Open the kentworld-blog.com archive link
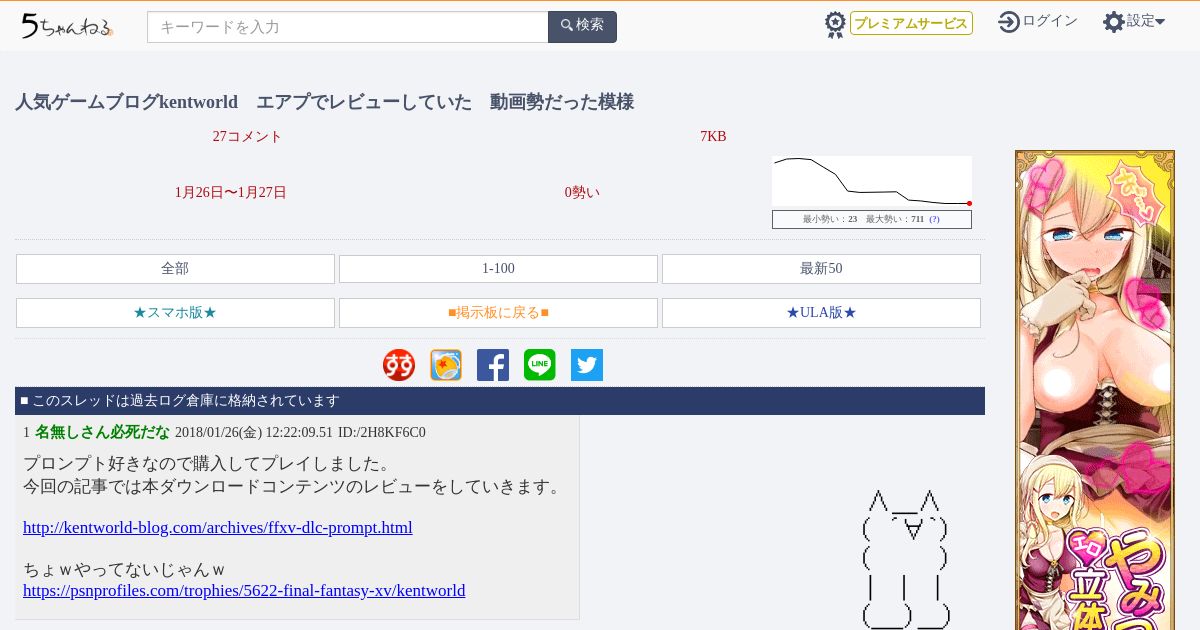 pos(218,527)
